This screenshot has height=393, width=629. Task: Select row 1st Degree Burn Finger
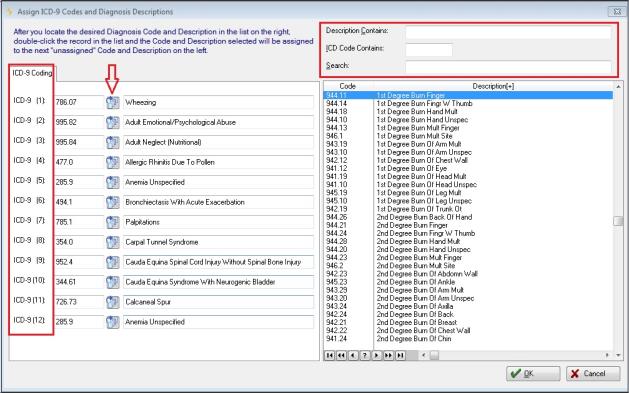point(468,95)
